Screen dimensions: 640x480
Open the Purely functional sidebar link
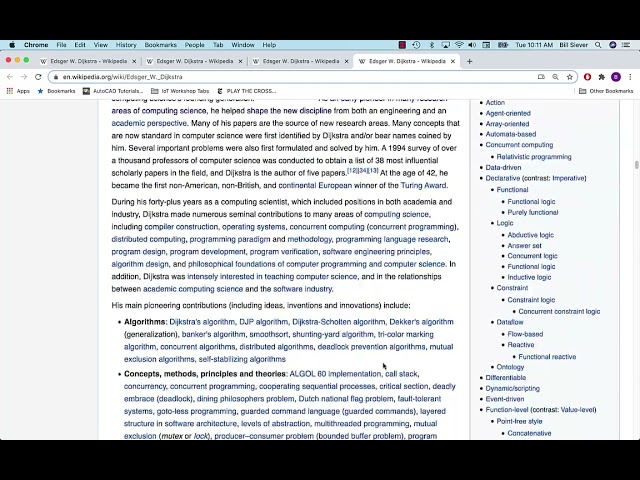(533, 212)
